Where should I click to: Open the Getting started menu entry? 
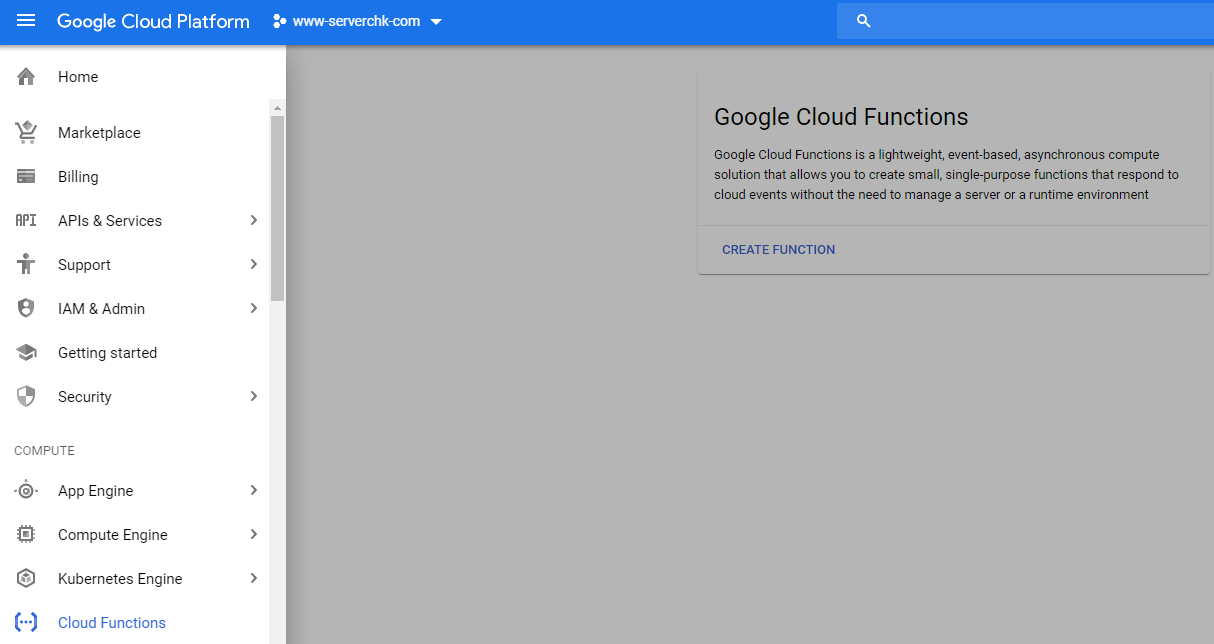[107, 352]
